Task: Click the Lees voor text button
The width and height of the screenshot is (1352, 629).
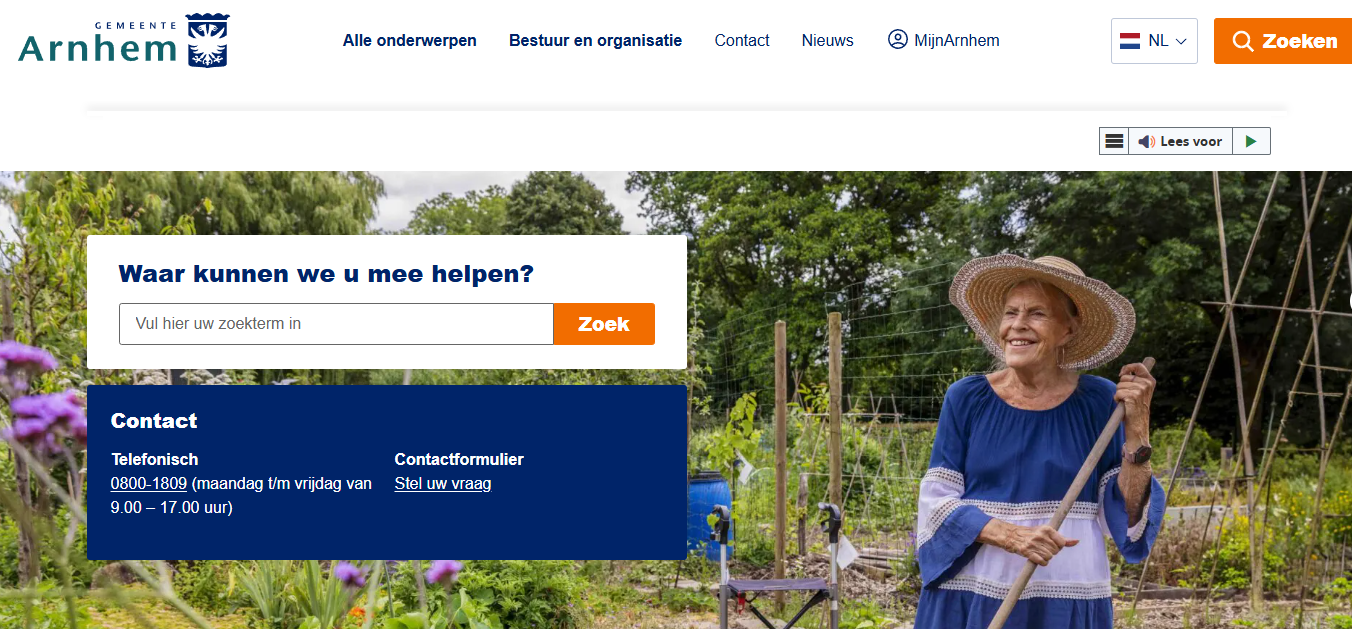Action: tap(1191, 142)
